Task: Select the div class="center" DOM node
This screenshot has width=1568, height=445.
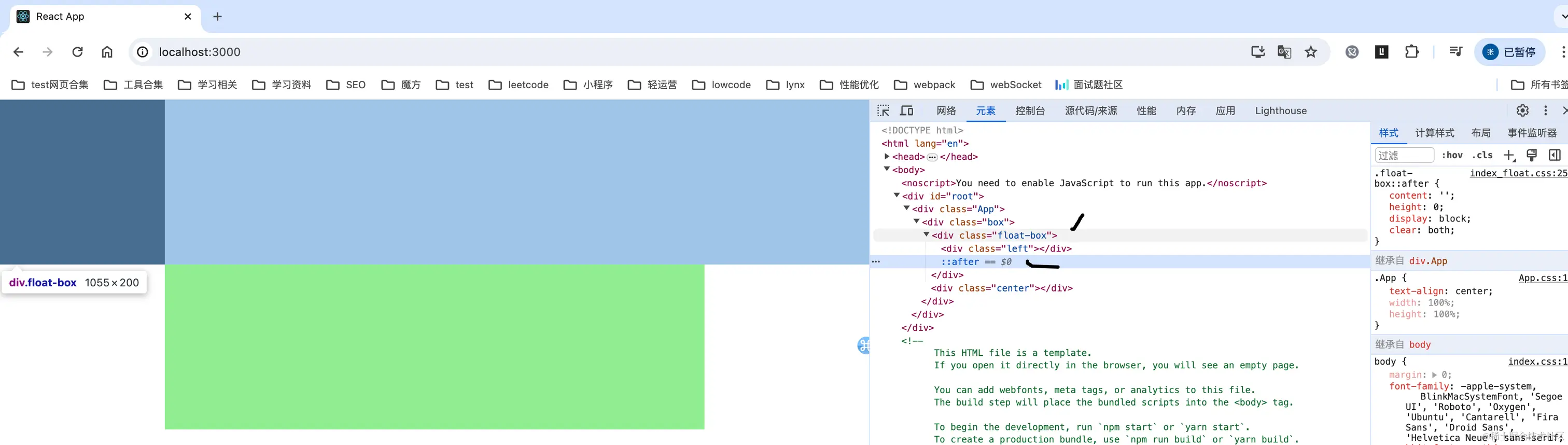Action: [1002, 288]
